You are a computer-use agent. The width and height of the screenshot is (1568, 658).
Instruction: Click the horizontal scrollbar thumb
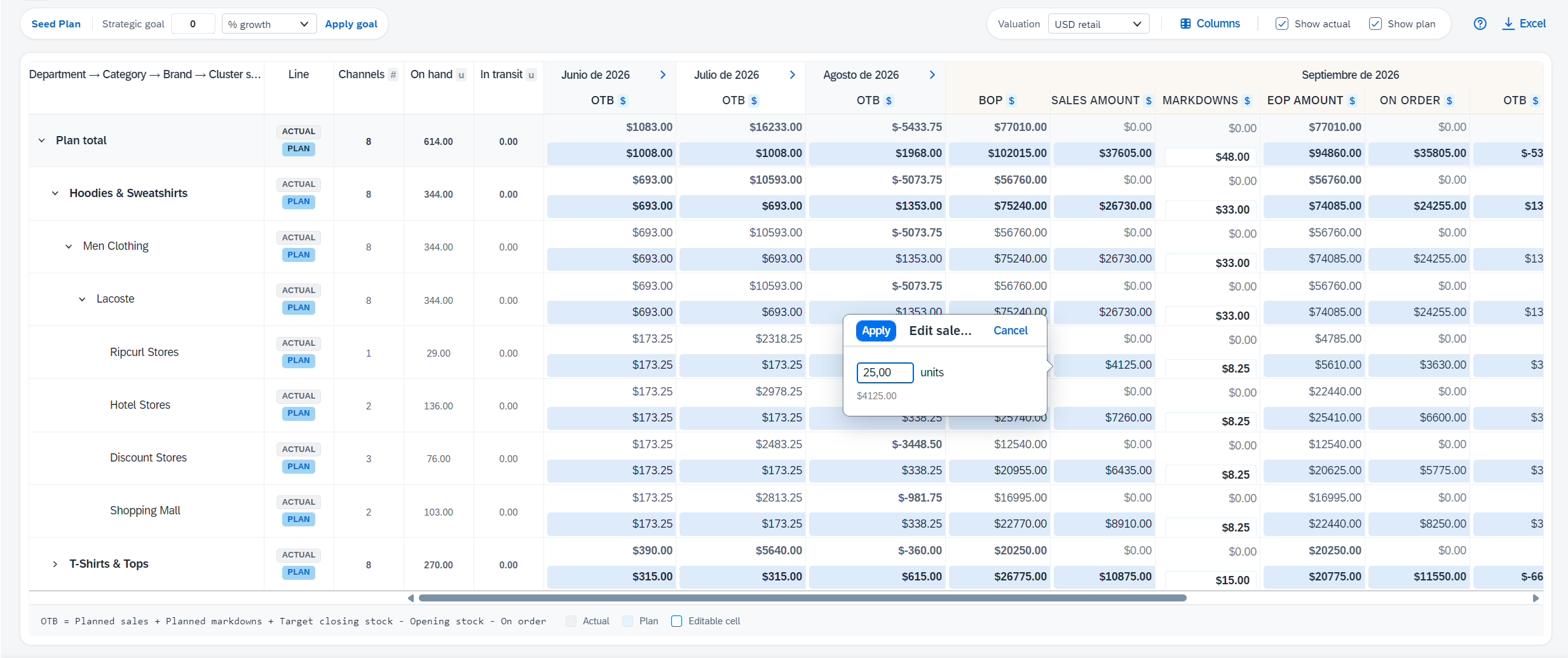(802, 598)
